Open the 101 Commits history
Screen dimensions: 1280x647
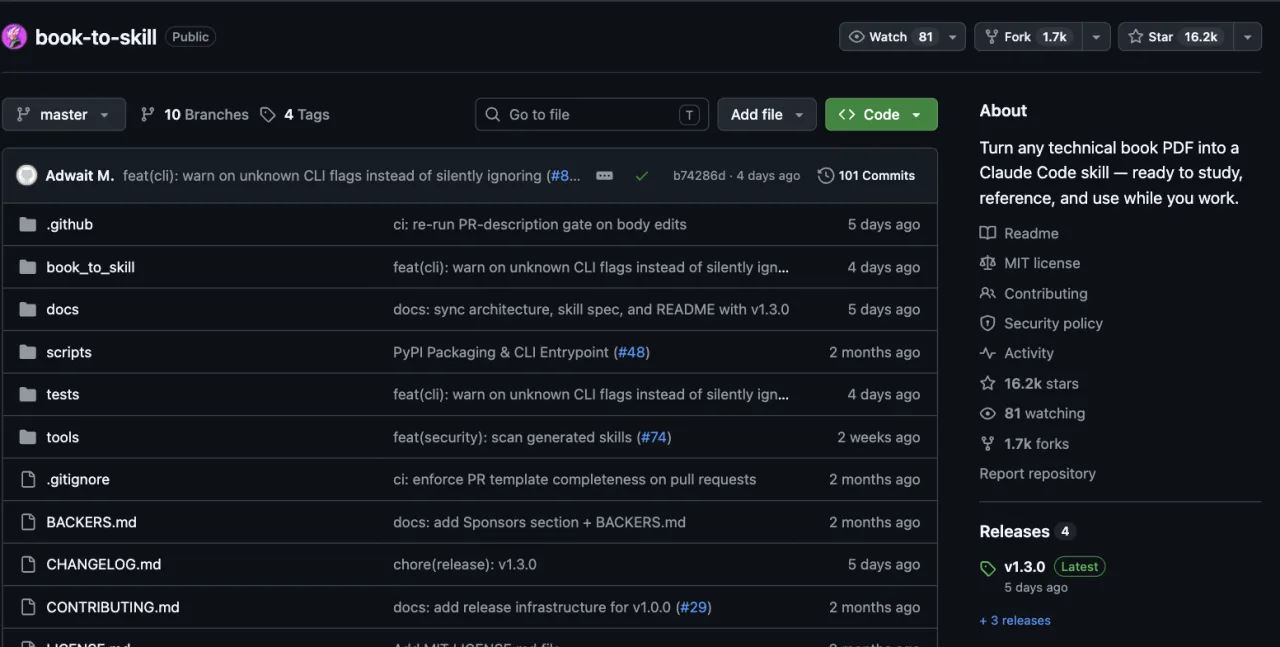866,175
